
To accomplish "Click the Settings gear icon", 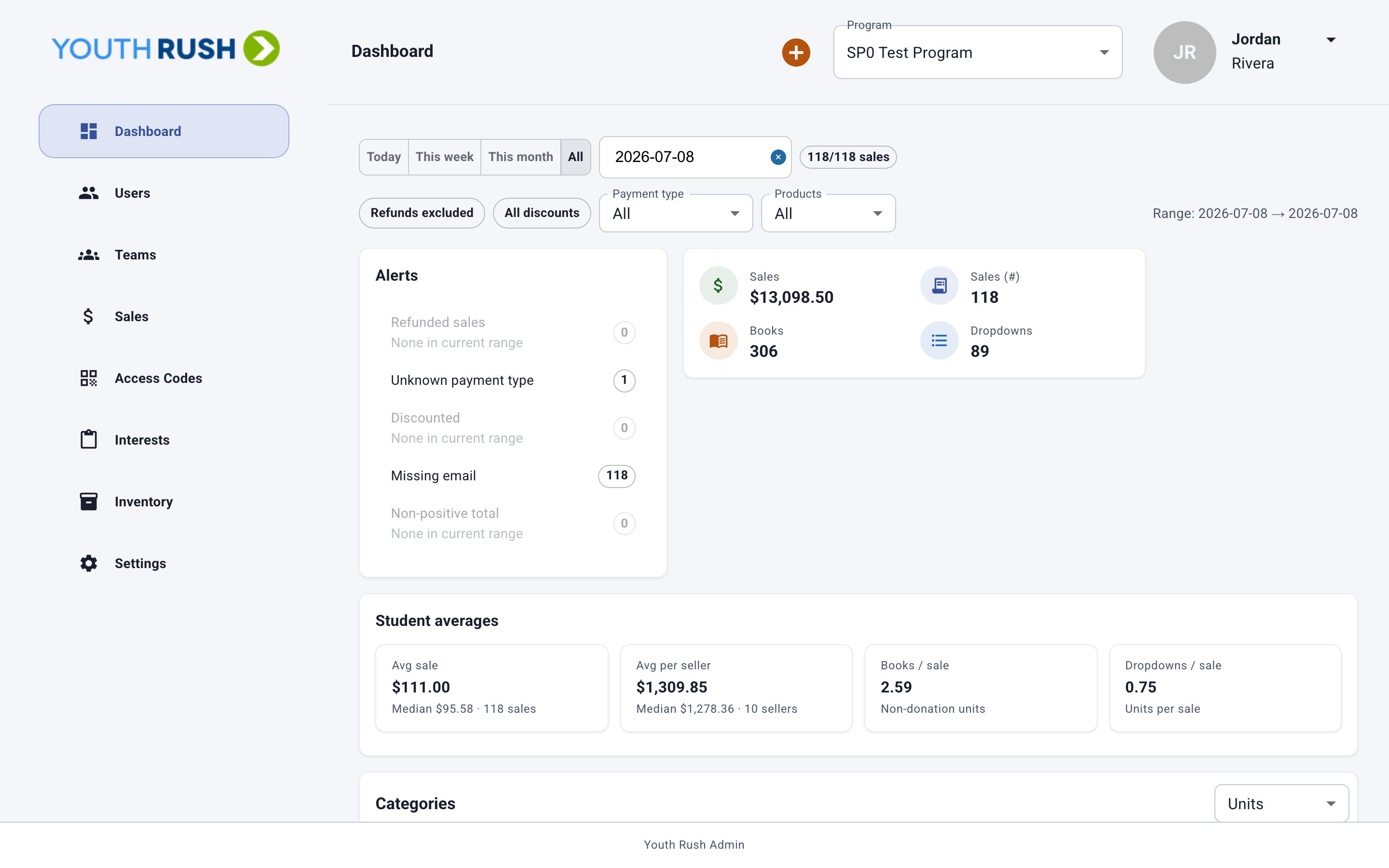I will click(x=88, y=563).
